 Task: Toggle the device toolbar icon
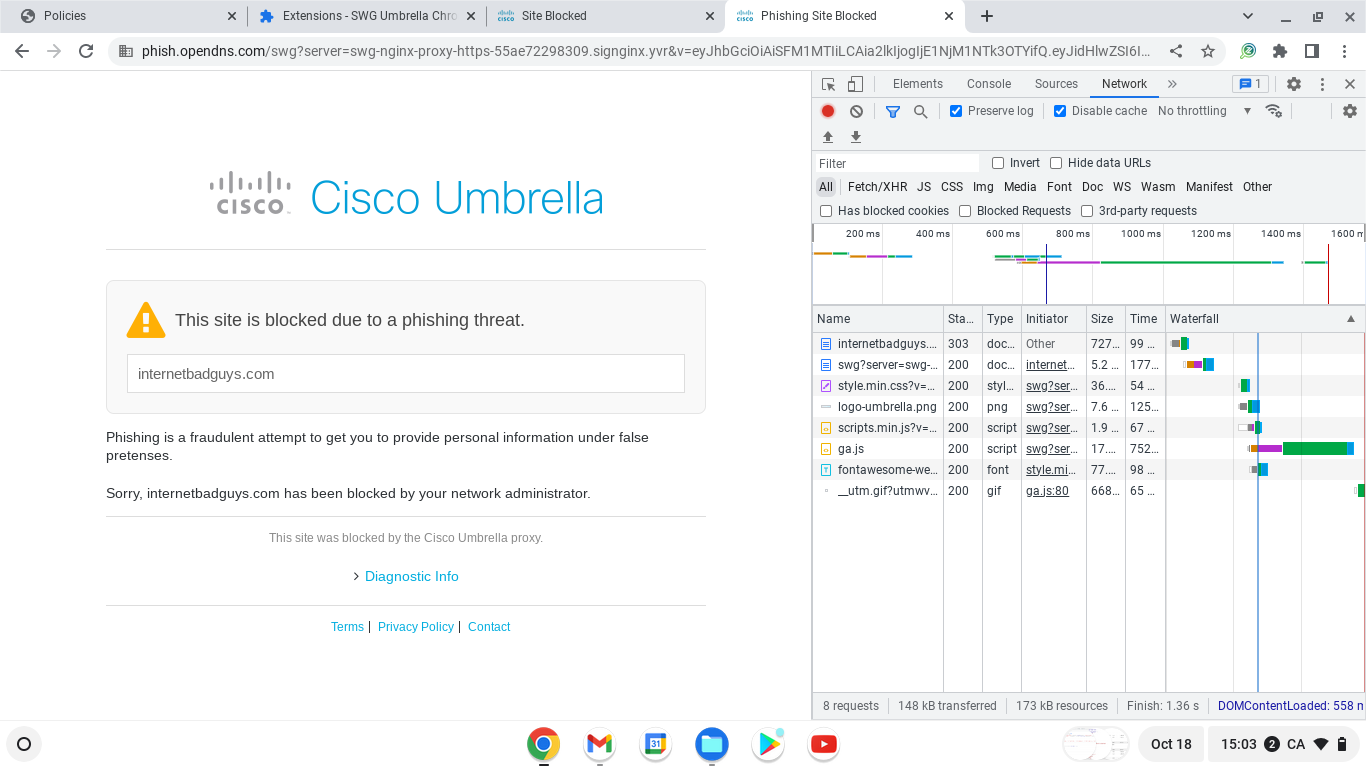855,84
